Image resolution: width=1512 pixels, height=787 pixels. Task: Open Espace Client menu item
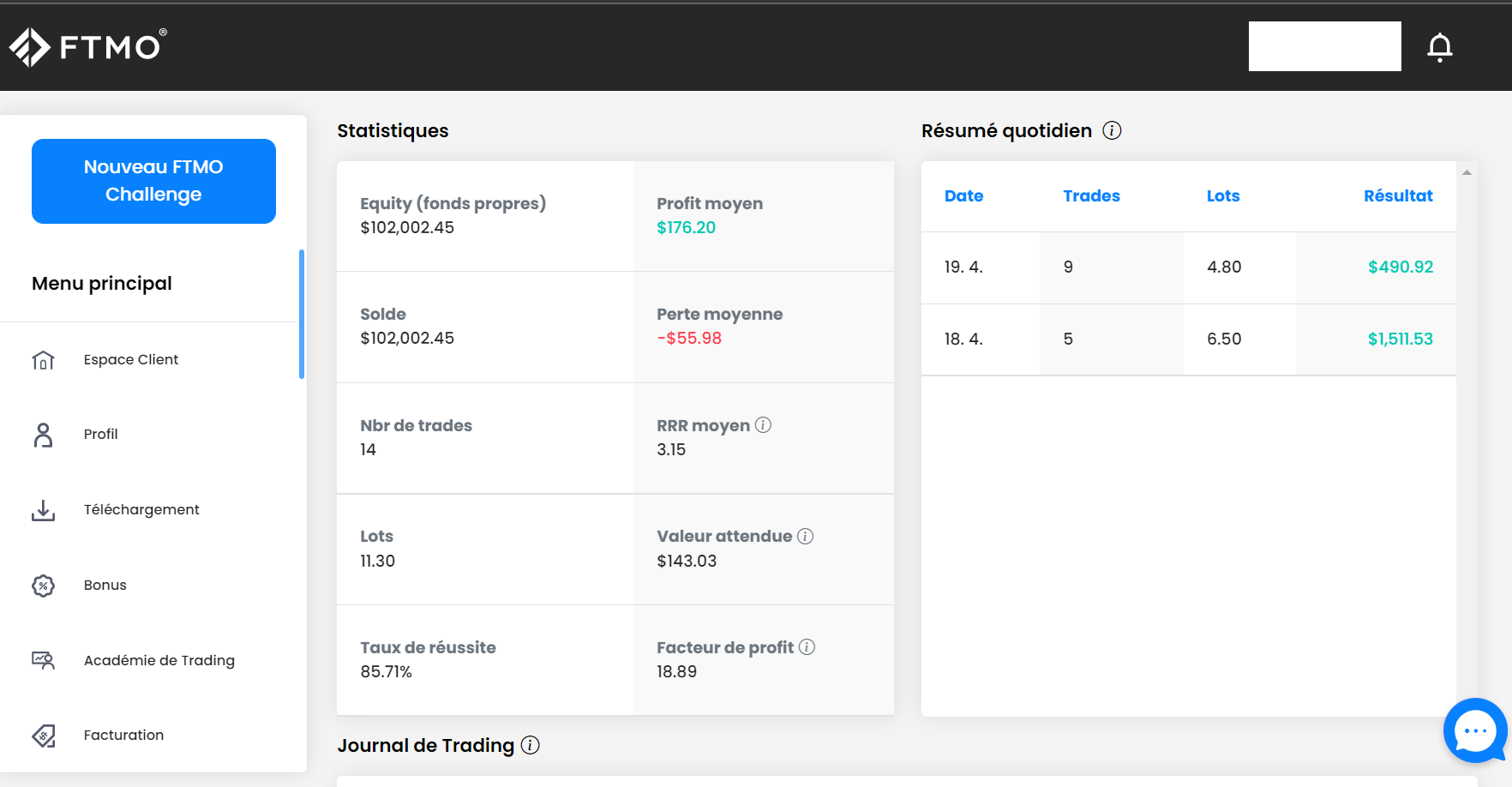pyautogui.click(x=131, y=360)
